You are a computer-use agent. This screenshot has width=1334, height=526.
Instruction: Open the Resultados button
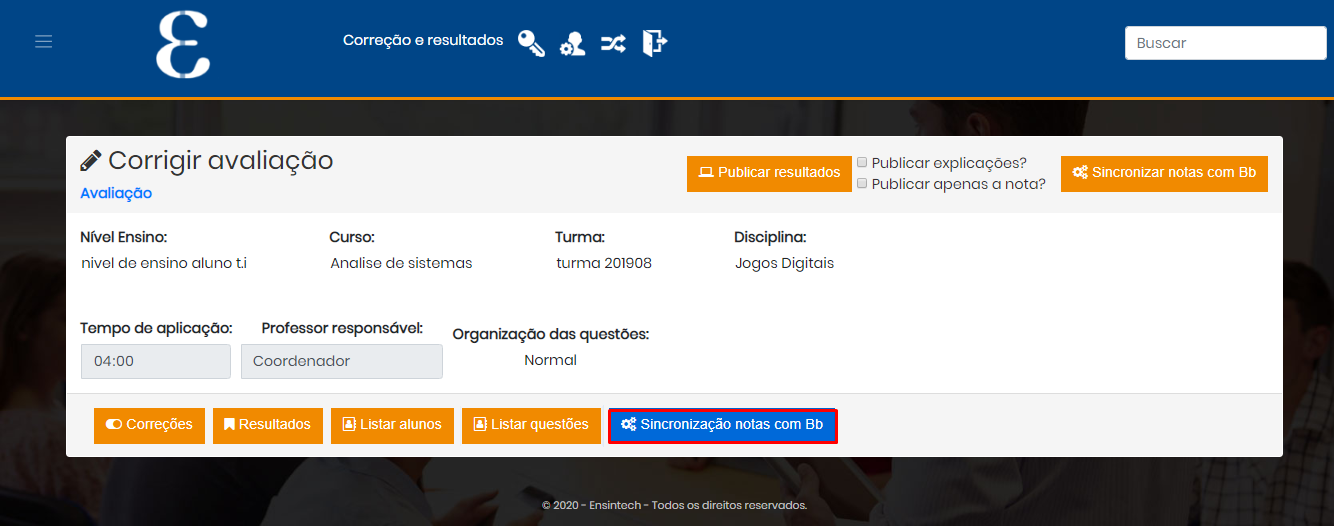268,425
